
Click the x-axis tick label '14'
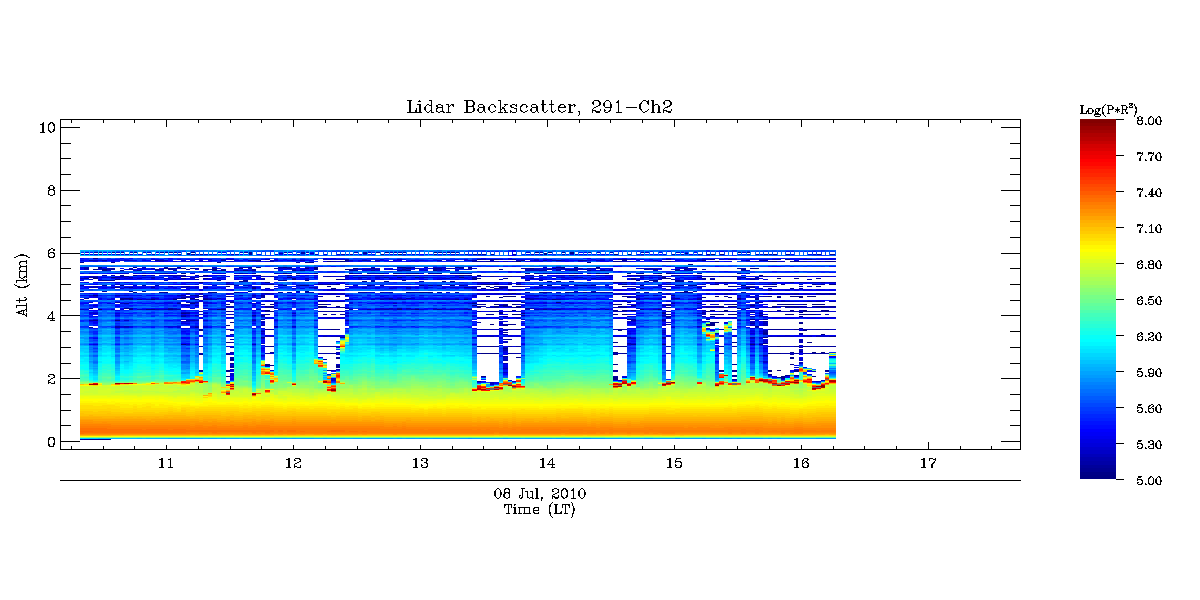pyautogui.click(x=547, y=463)
